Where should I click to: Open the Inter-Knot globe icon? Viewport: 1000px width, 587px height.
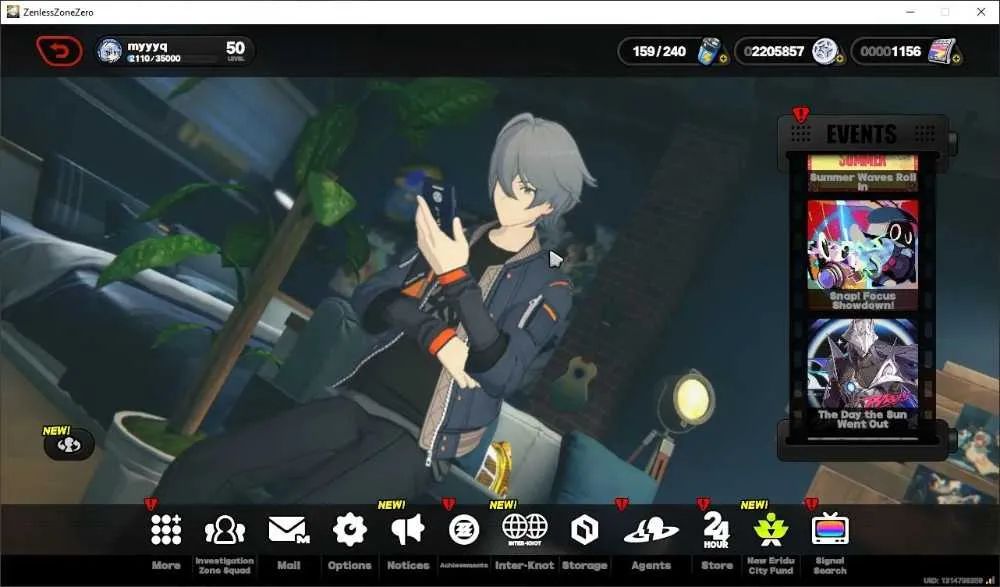pos(525,529)
